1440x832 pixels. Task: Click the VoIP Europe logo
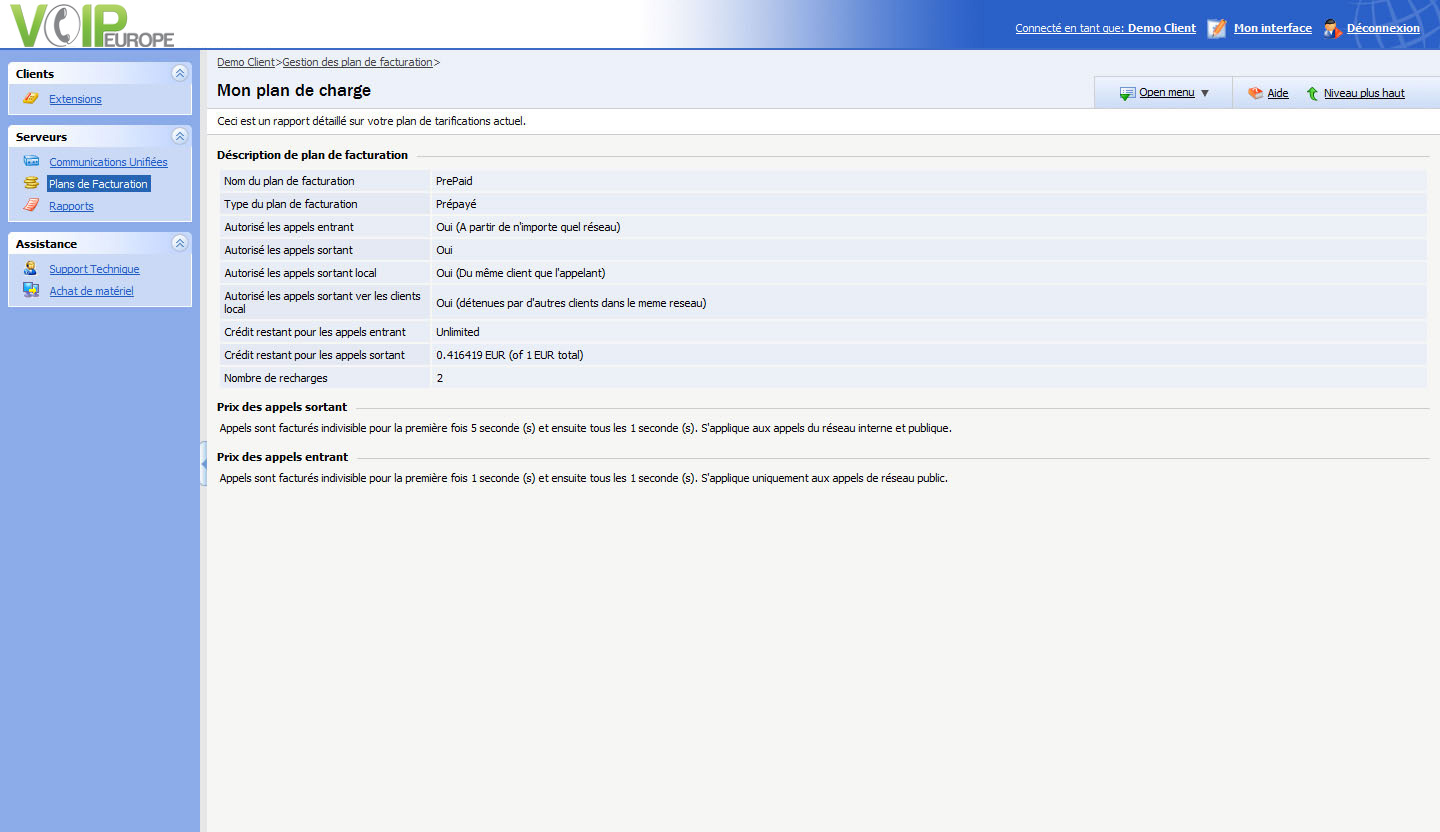pos(92,26)
